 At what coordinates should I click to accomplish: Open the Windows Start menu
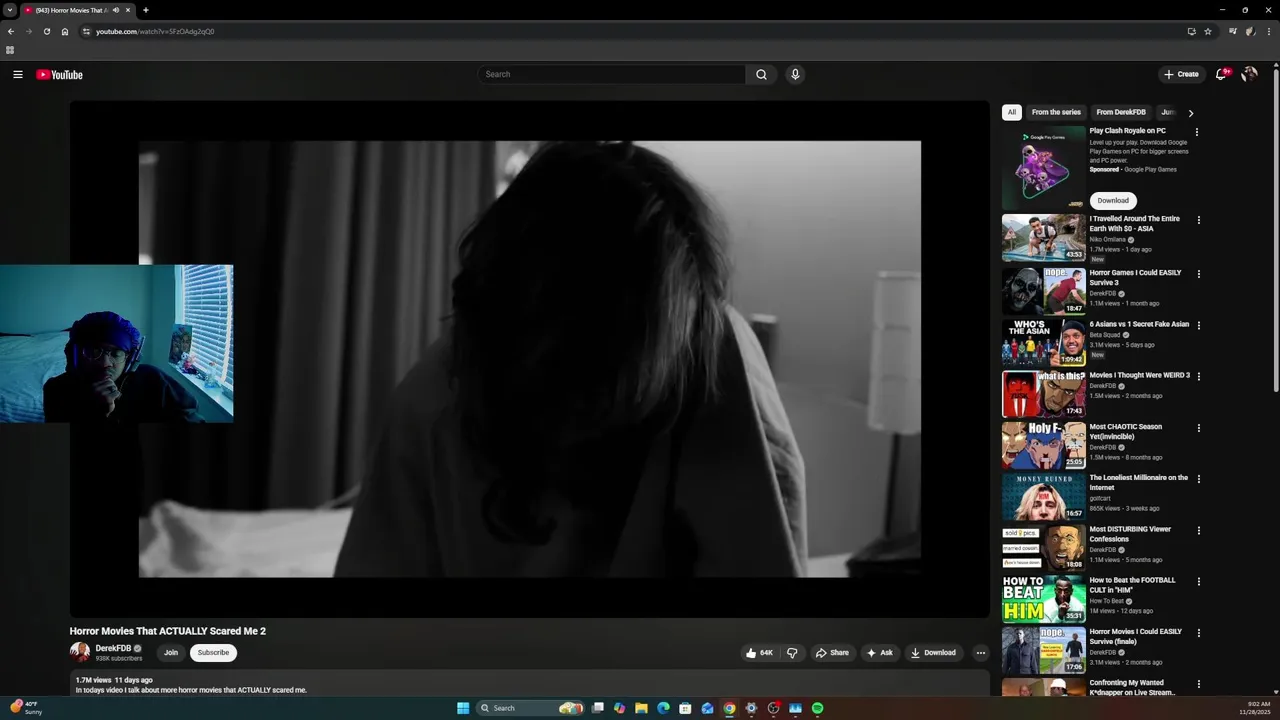point(463,708)
